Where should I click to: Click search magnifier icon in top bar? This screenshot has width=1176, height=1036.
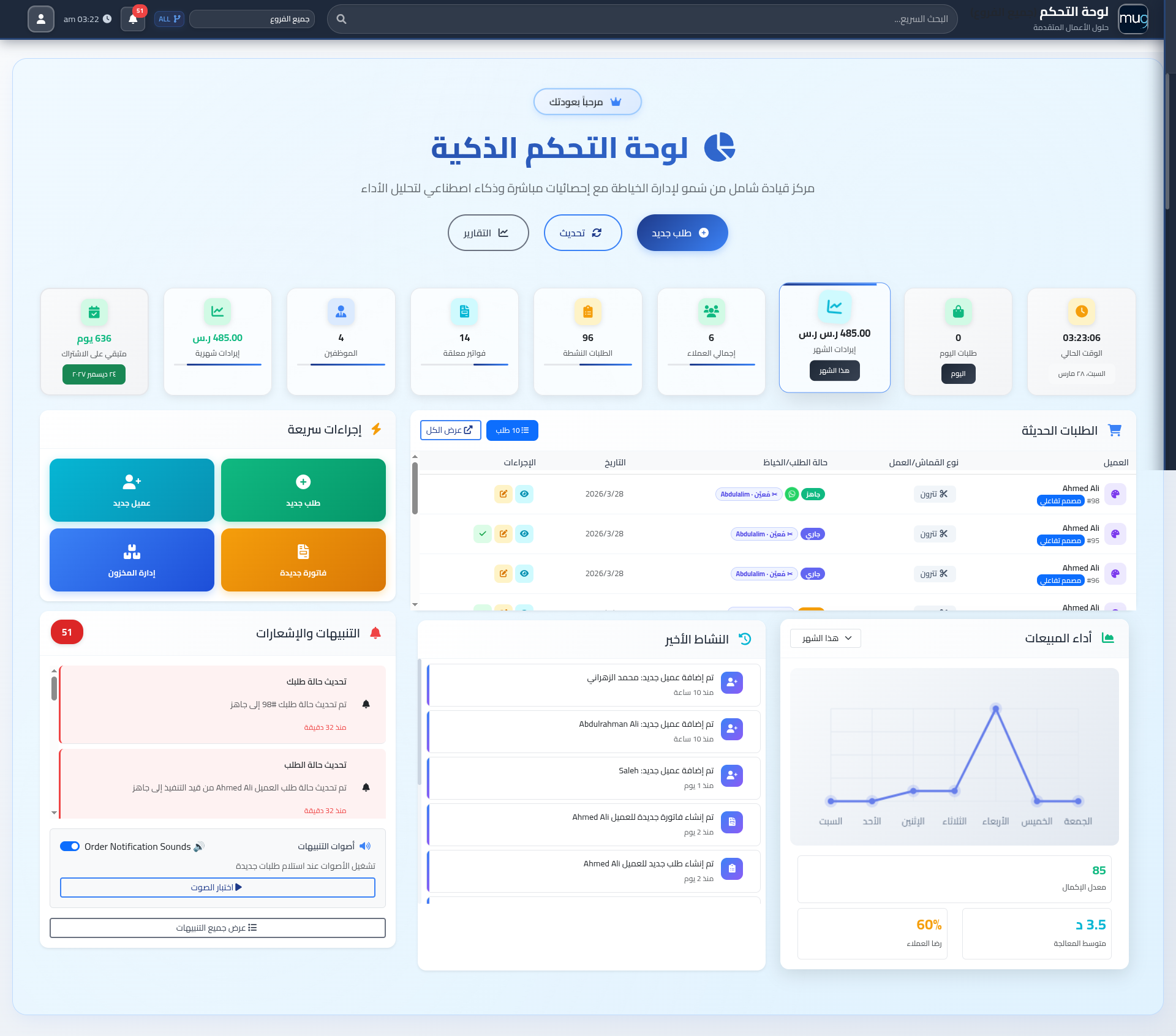pyautogui.click(x=342, y=19)
